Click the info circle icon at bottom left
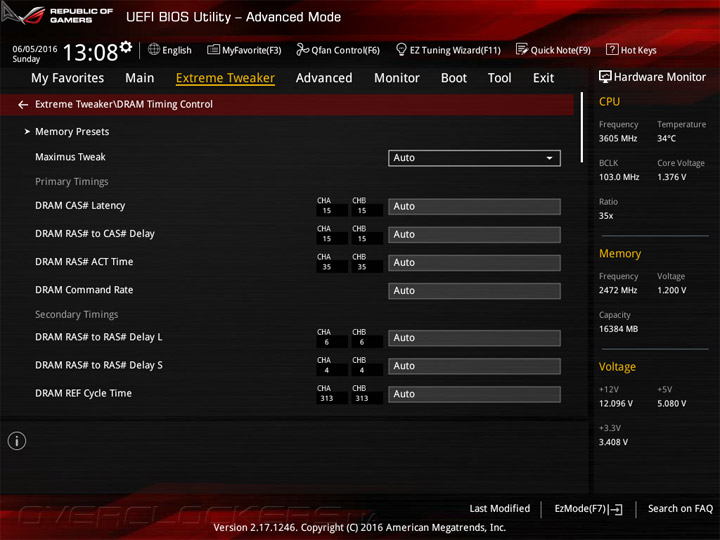The width and height of the screenshot is (720, 540). [x=17, y=441]
